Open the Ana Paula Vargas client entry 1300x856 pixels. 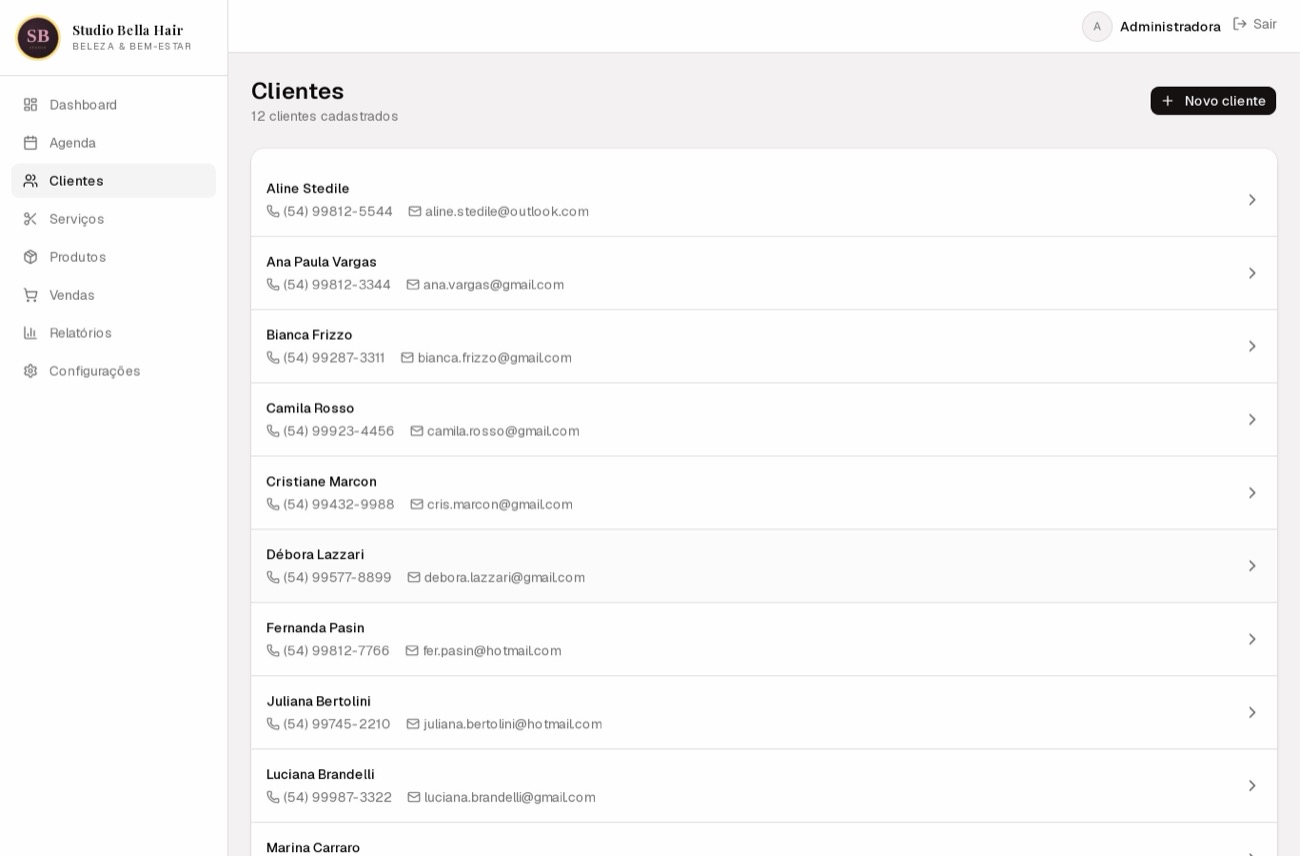[x=764, y=273]
